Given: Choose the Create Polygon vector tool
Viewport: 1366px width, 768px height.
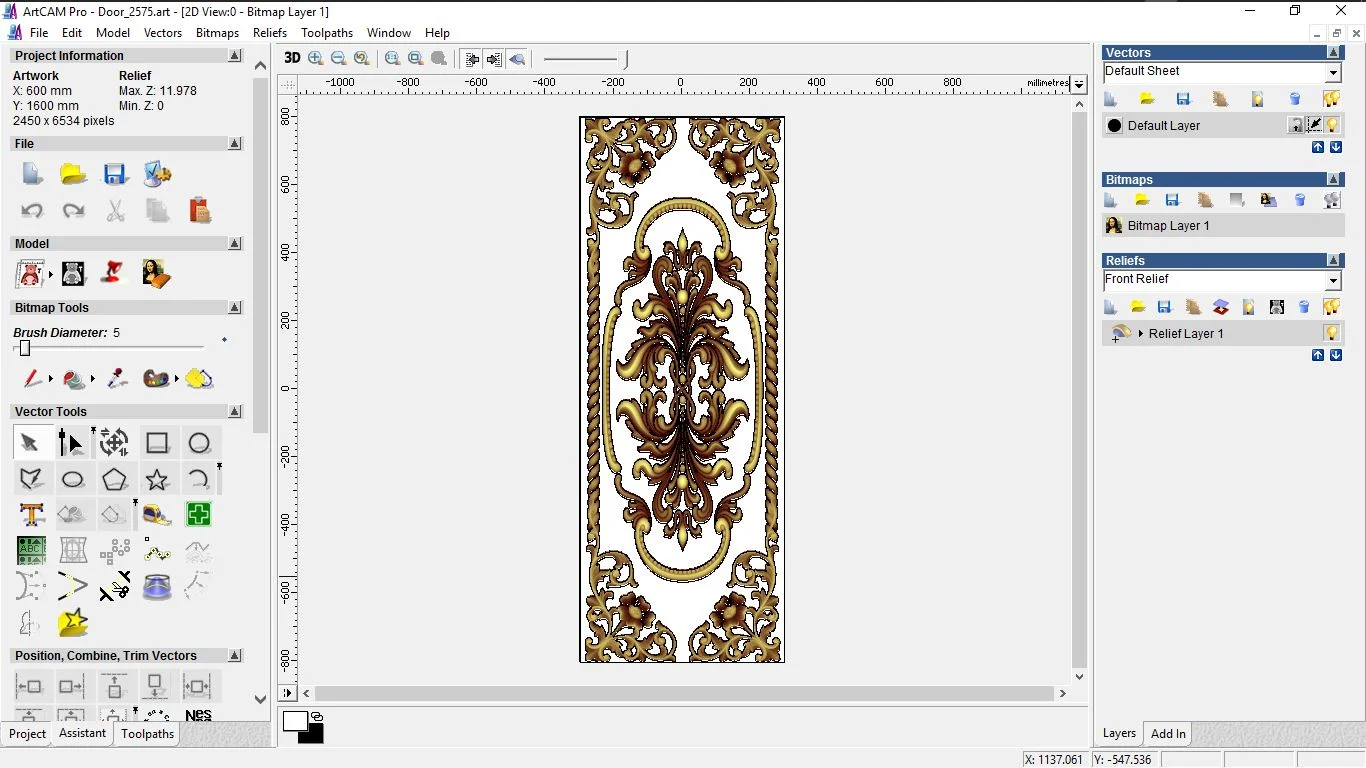Looking at the screenshot, I should point(115,479).
